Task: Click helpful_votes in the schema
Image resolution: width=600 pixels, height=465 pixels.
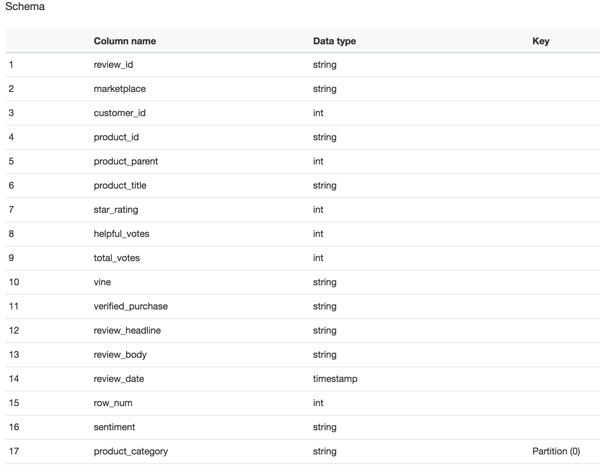Action: click(x=121, y=233)
